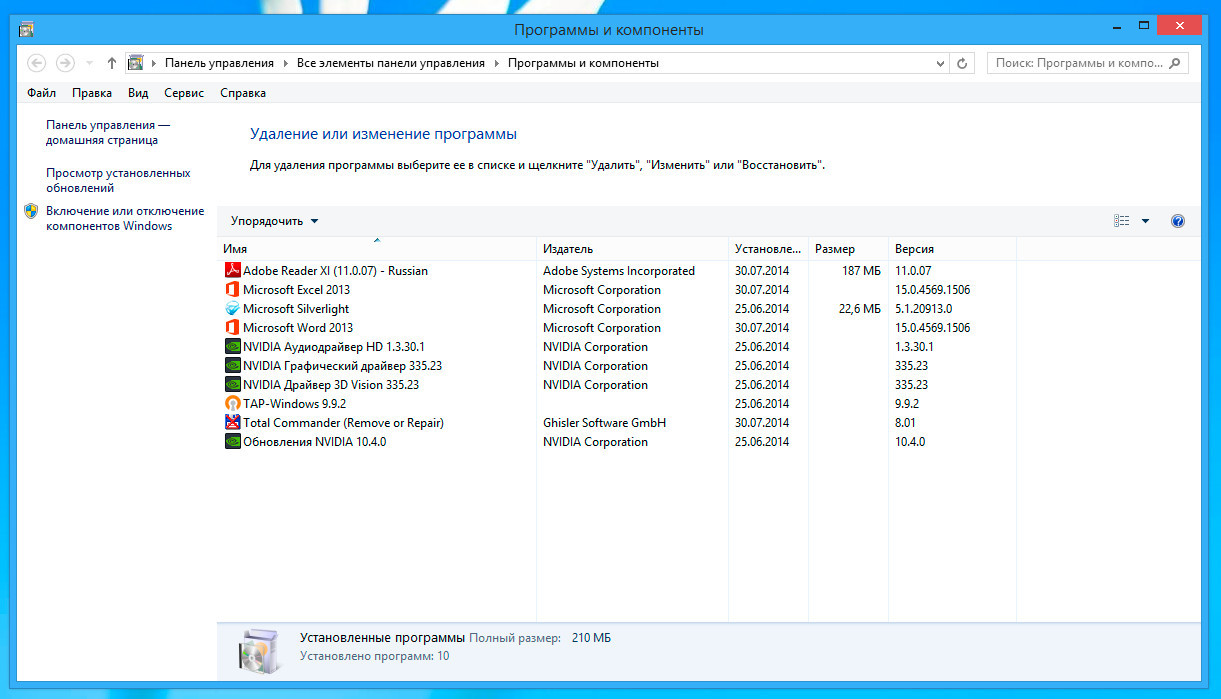The image size is (1221, 699).
Task: Click the refresh button beside address bar
Action: click(962, 63)
